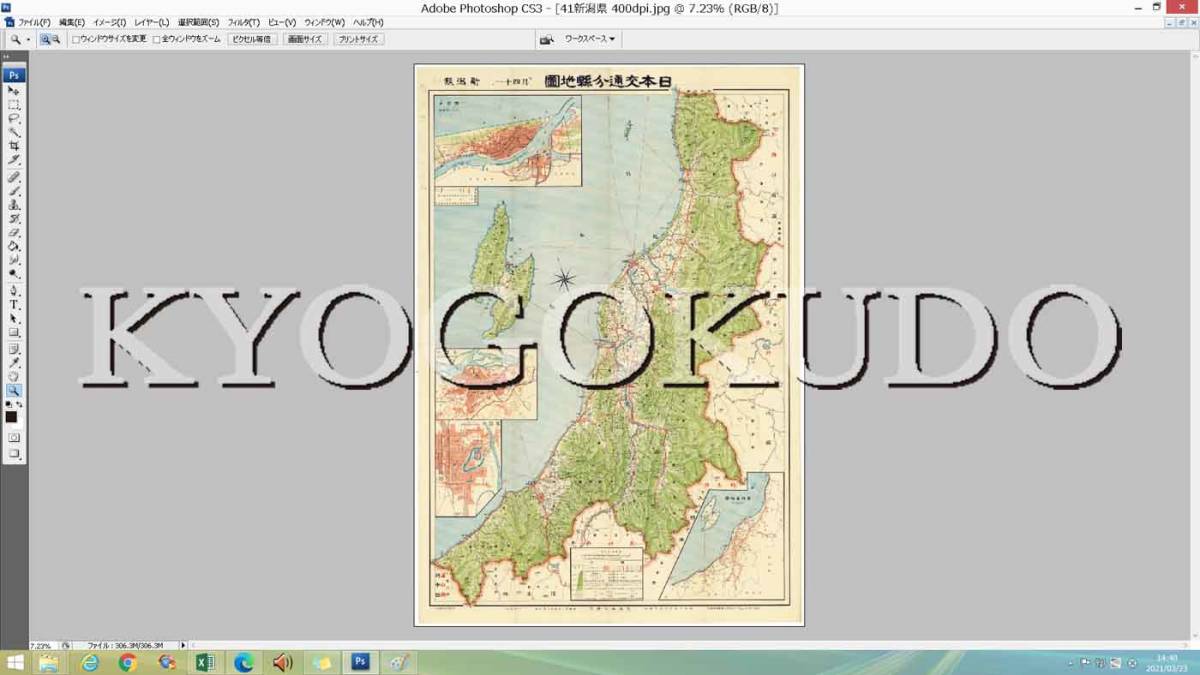The height and width of the screenshot is (675, 1200).
Task: Select the Path Selection tool
Action: tap(14, 319)
